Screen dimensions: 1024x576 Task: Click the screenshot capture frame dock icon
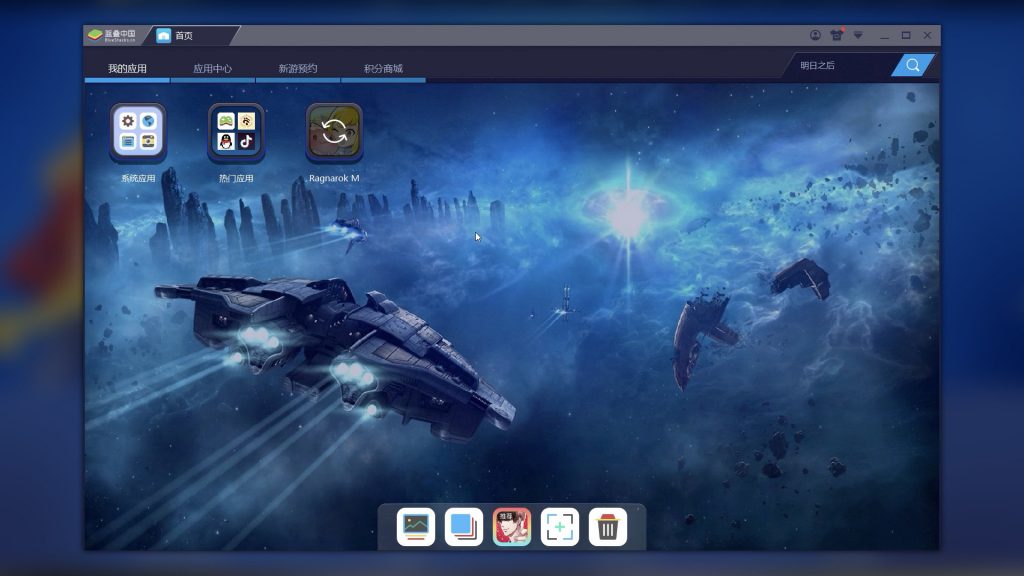click(x=560, y=526)
